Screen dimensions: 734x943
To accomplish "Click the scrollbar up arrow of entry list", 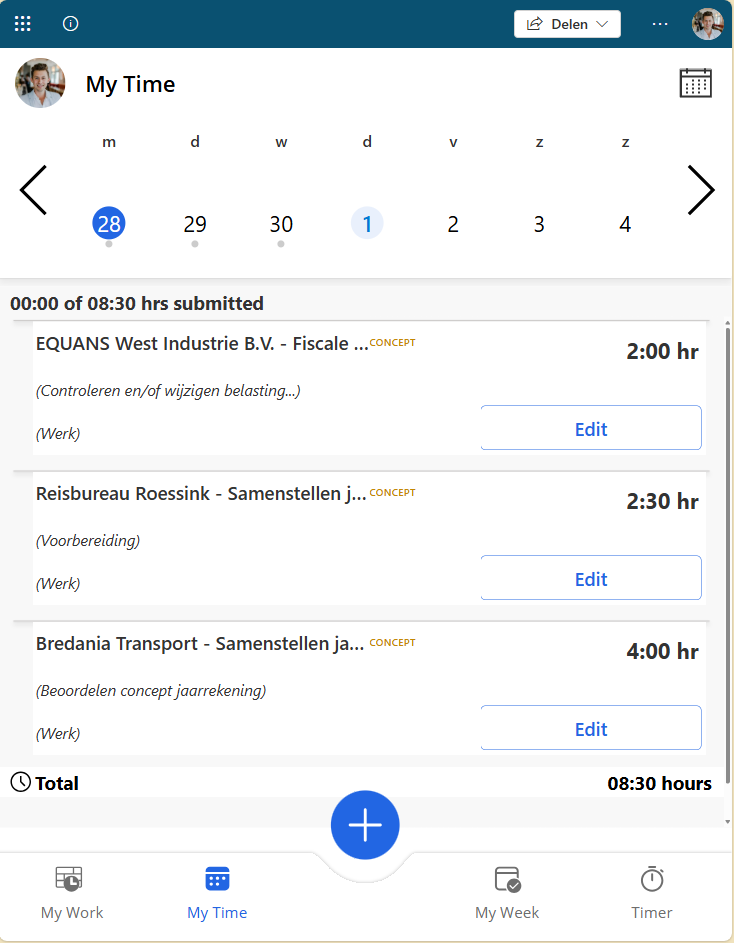I will [728, 324].
